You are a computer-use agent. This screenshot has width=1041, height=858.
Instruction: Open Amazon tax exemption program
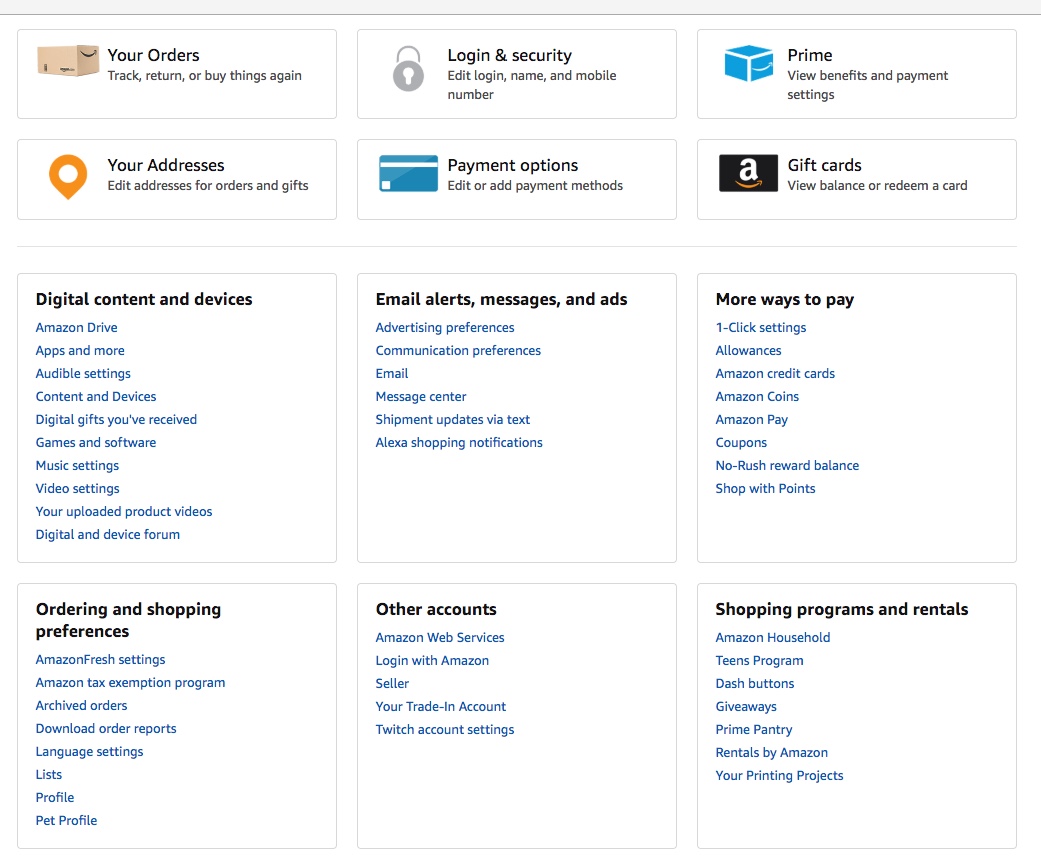pyautogui.click(x=130, y=683)
